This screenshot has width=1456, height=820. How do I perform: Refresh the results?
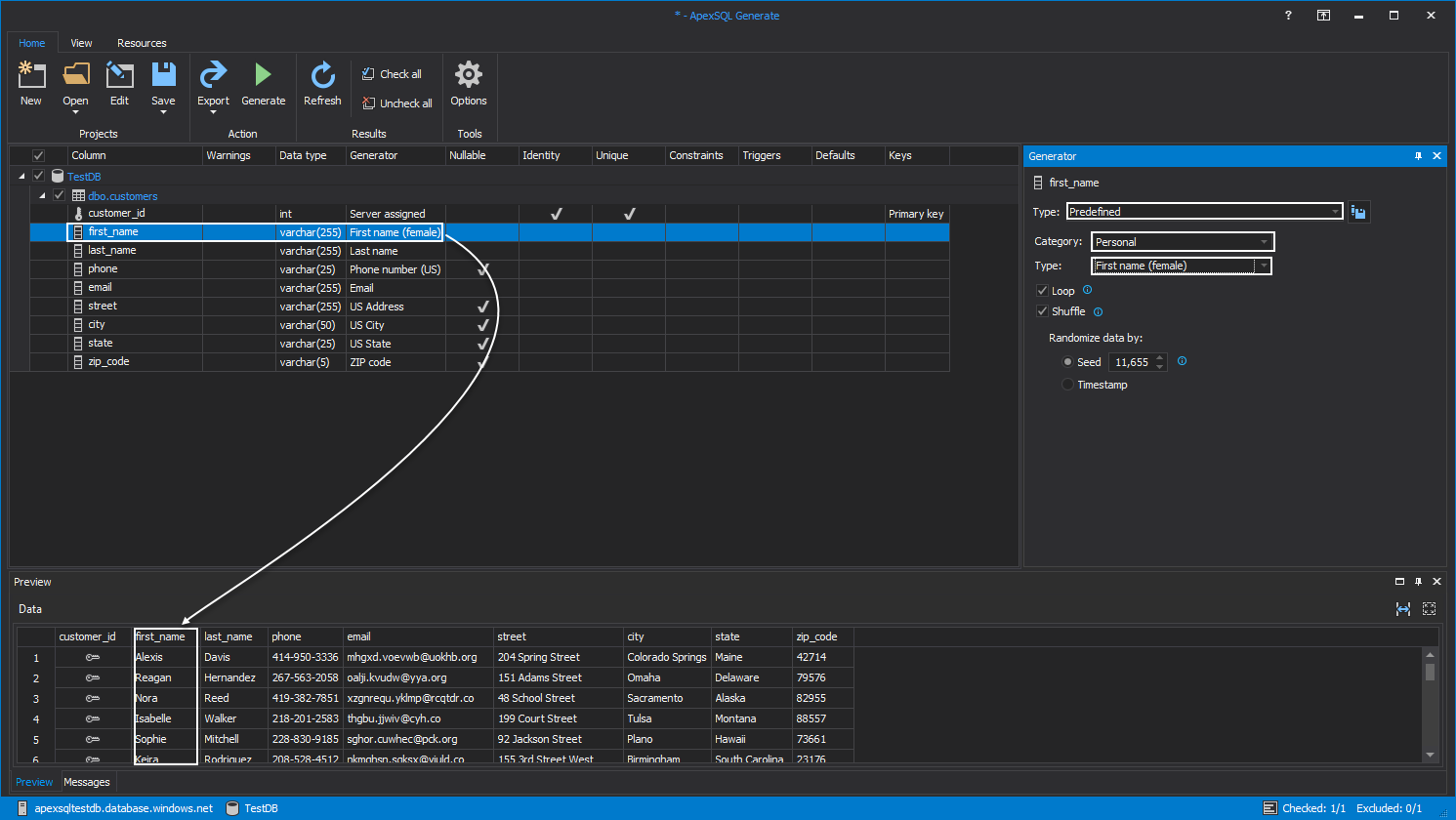pos(322,74)
